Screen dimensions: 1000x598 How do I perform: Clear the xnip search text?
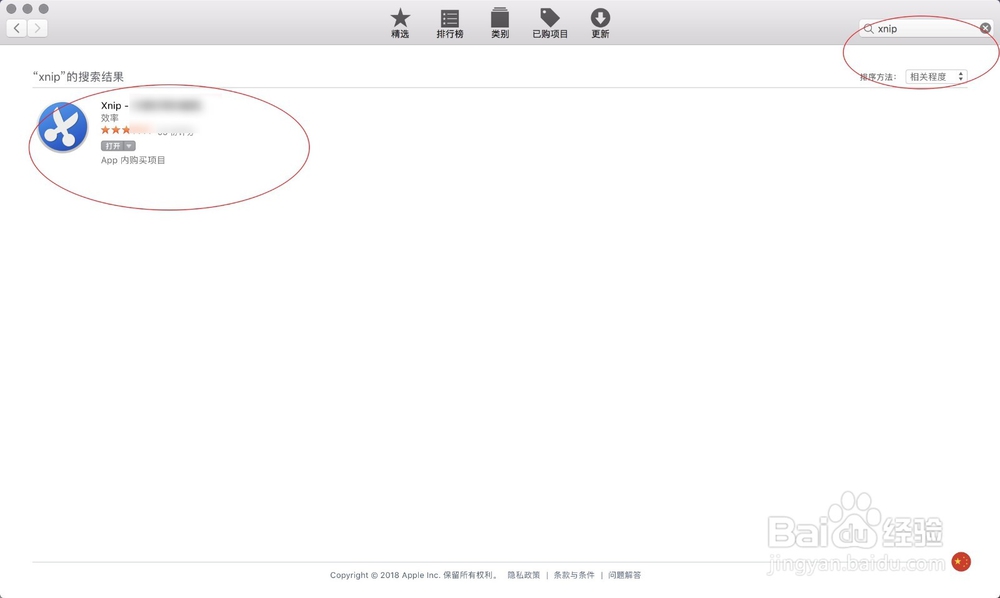[x=985, y=28]
